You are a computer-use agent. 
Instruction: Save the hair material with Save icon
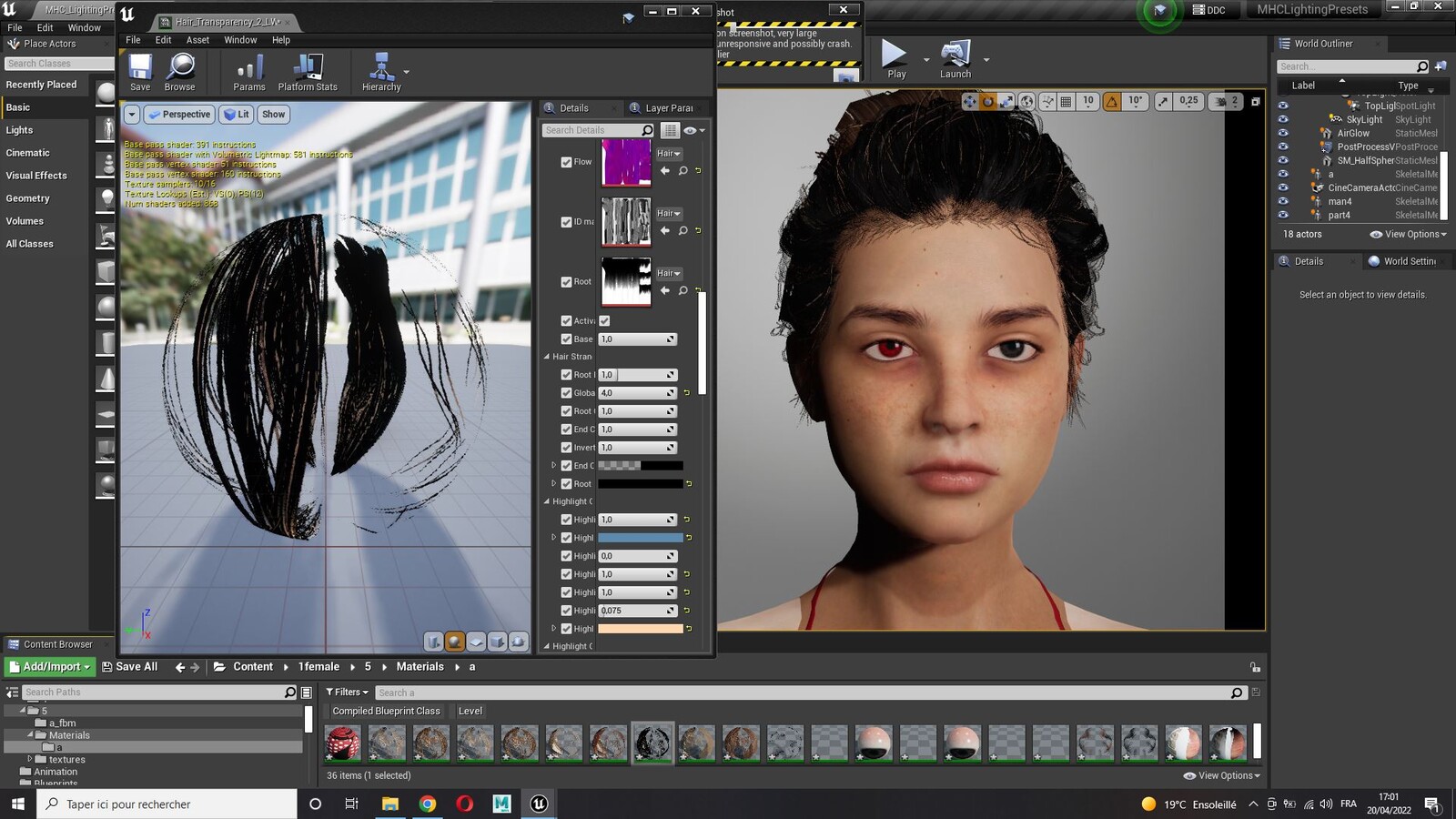(x=140, y=72)
